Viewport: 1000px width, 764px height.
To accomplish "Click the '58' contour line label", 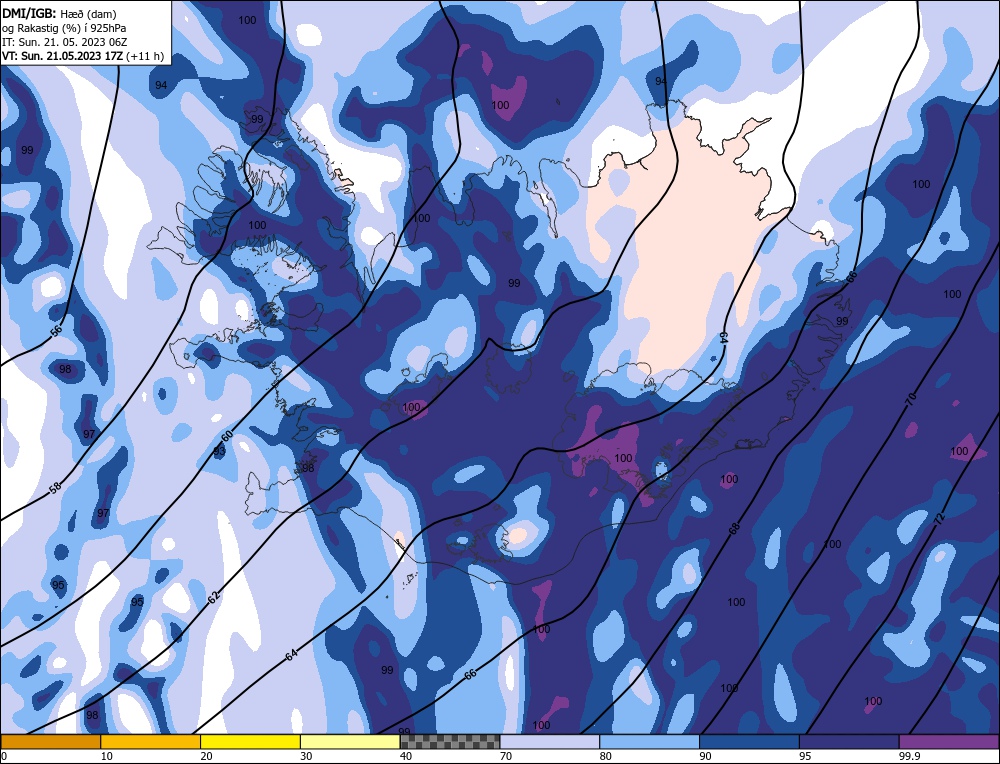I will click(x=55, y=487).
